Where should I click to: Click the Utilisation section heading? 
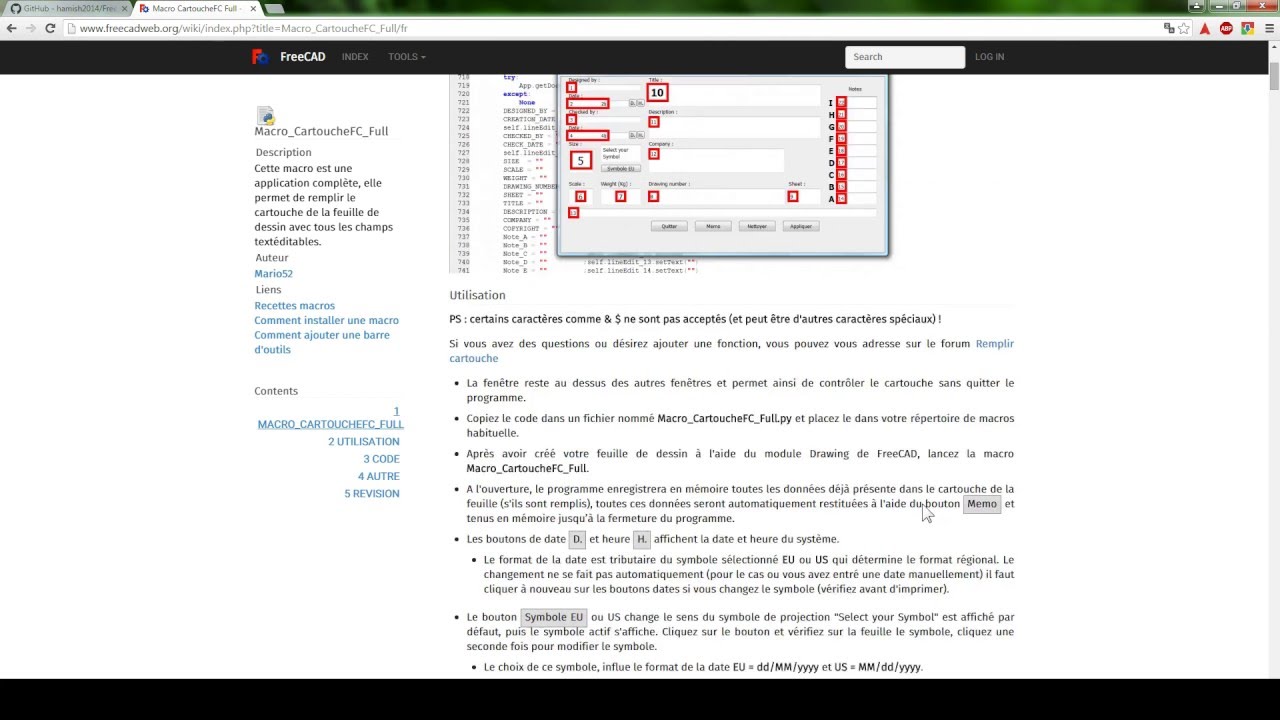(477, 295)
